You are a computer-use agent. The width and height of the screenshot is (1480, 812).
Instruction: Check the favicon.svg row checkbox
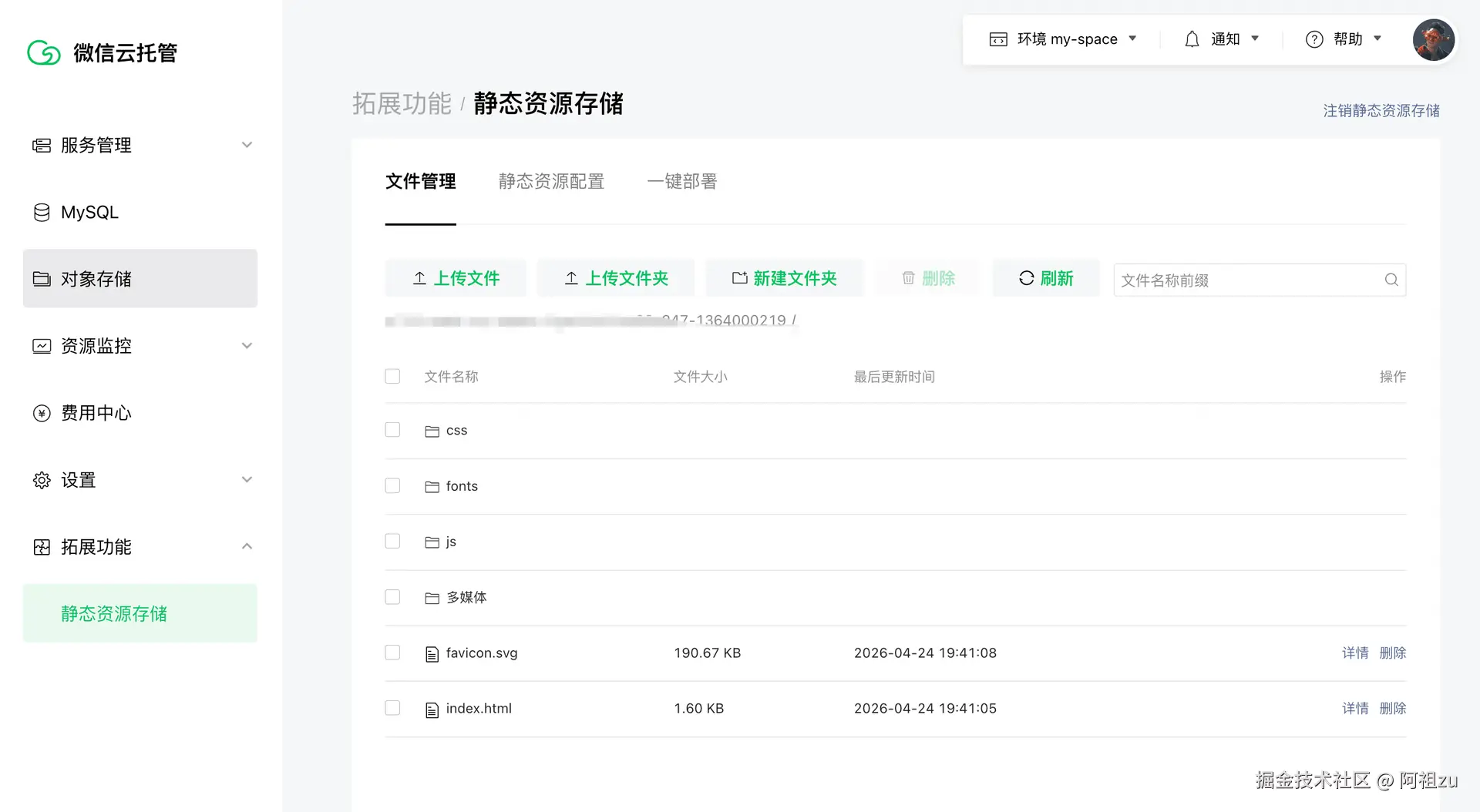click(392, 652)
